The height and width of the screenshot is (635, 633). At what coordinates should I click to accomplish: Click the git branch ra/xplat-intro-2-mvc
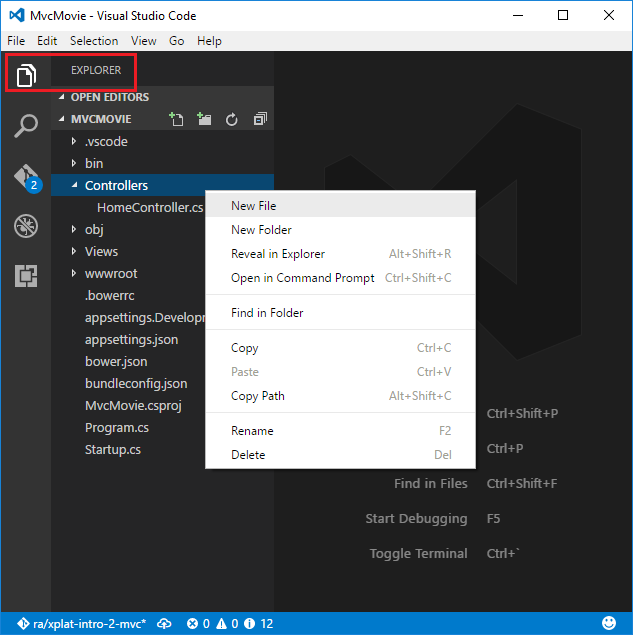point(81,624)
